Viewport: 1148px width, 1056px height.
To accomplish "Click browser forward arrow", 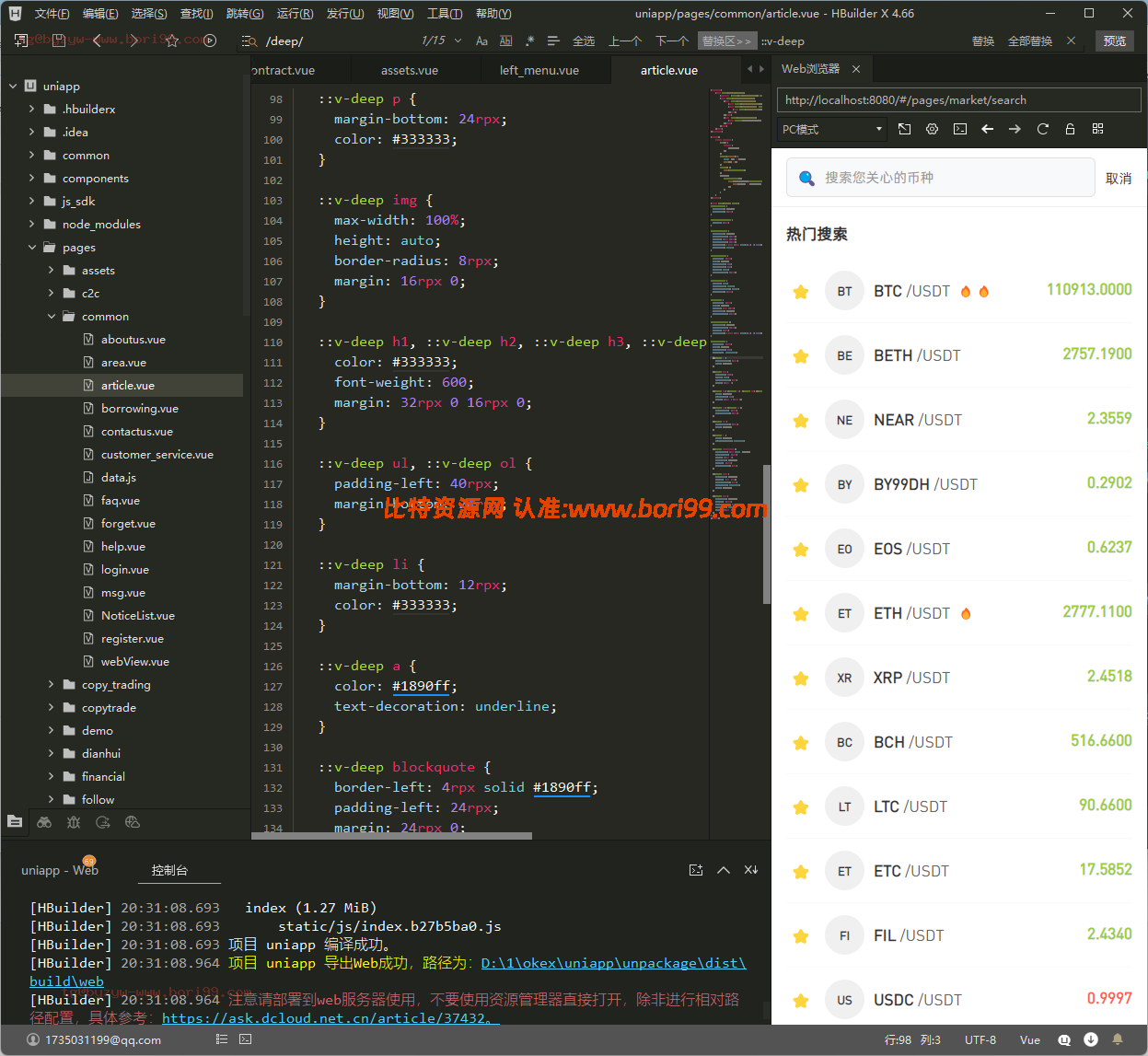I will (x=1015, y=129).
